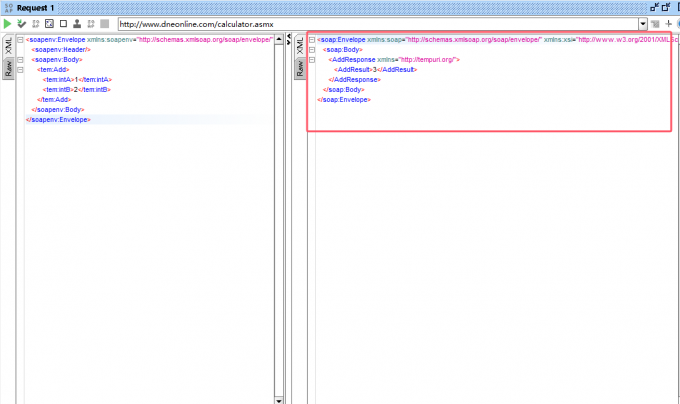Collapse the soapenv:Body node in request

click(20, 60)
